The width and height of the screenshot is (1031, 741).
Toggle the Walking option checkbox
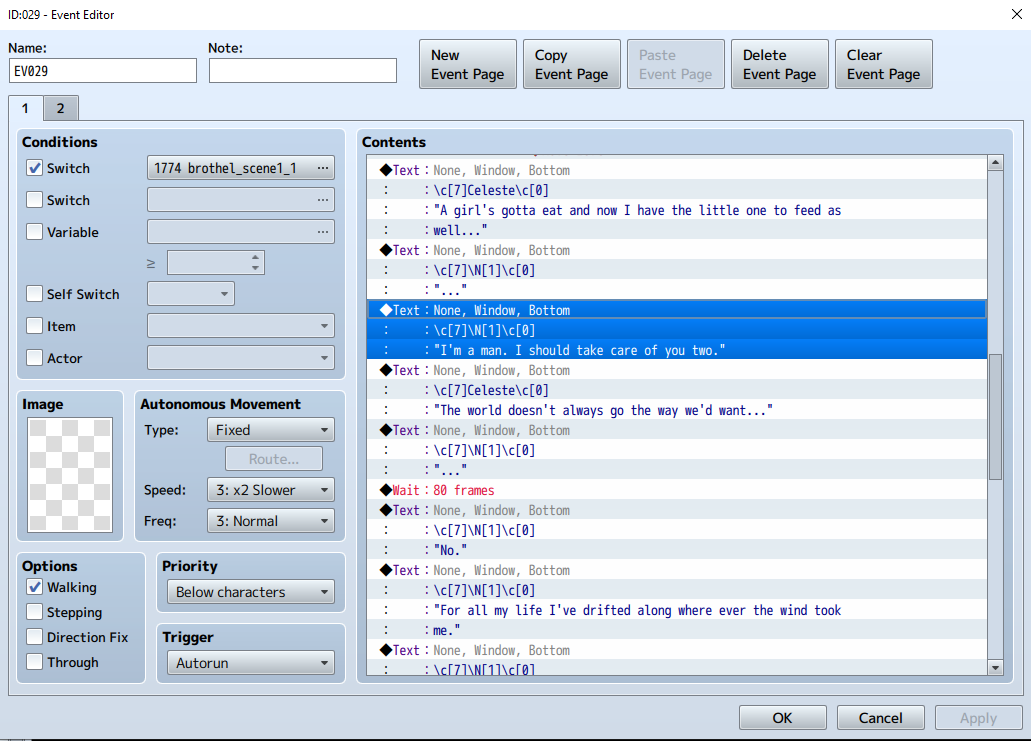coord(35,587)
